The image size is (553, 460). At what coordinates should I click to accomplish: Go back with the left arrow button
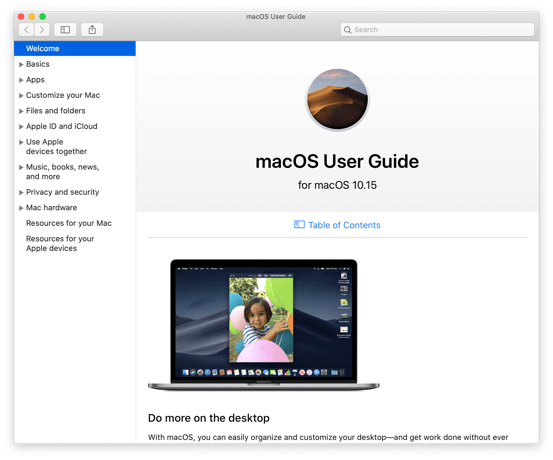click(26, 30)
